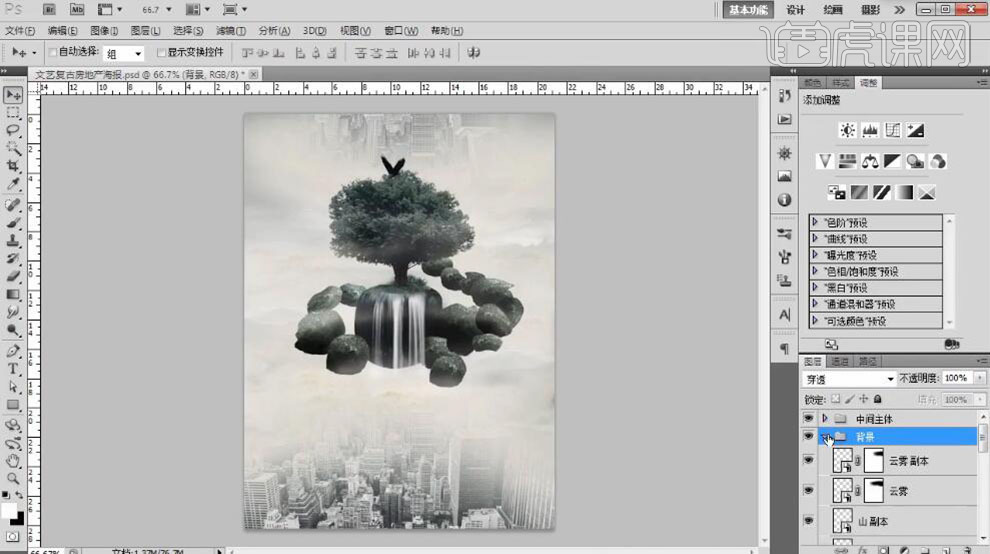Expand the 中间主体 layer group
This screenshot has height=554, width=990.
click(825, 418)
